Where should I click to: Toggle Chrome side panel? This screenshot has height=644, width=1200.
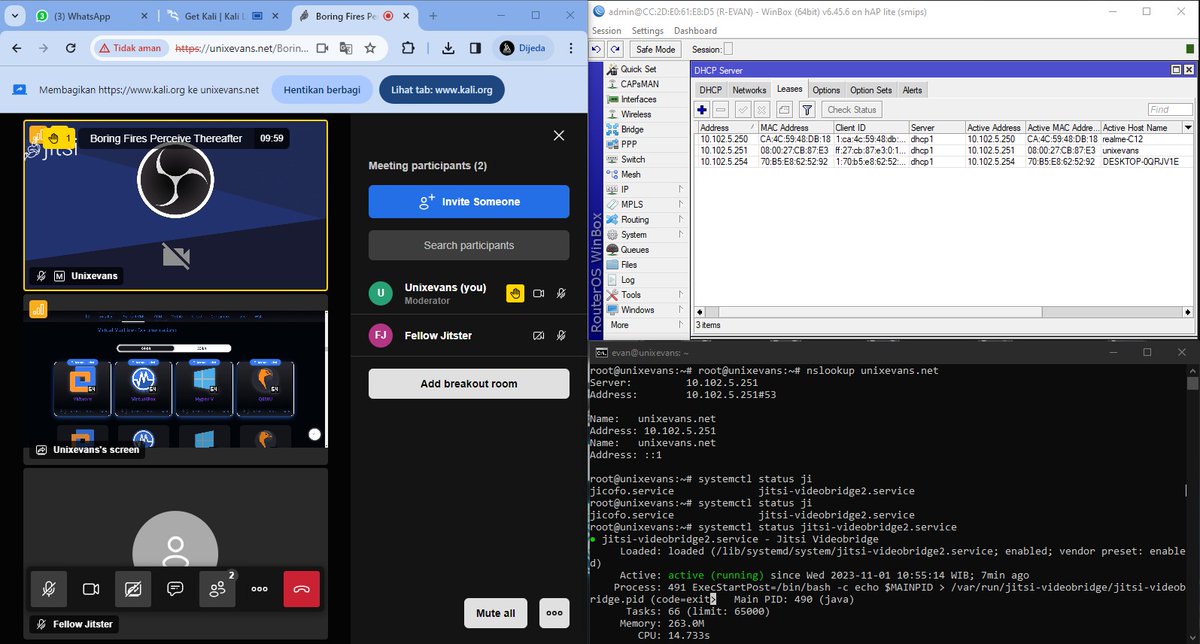click(476, 48)
